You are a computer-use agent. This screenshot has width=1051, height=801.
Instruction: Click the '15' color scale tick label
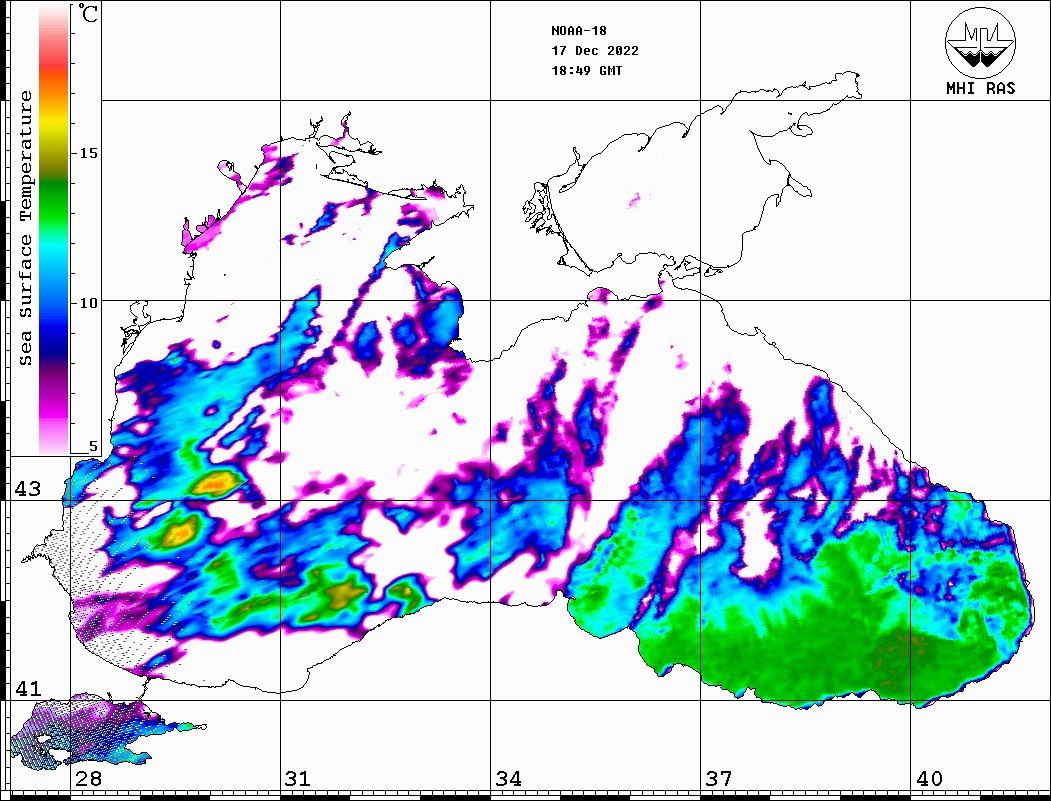[x=88, y=153]
